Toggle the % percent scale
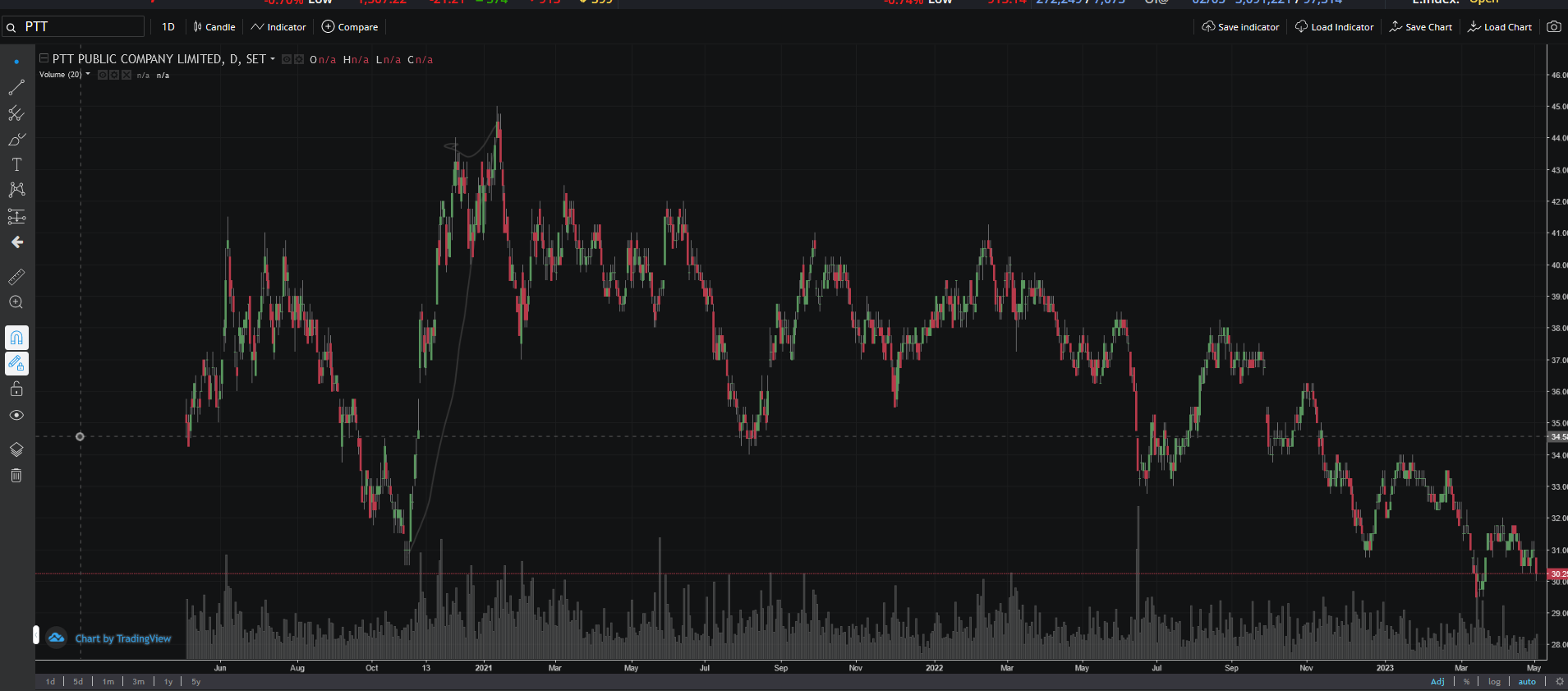This screenshot has height=691, width=1568. coord(1466,681)
